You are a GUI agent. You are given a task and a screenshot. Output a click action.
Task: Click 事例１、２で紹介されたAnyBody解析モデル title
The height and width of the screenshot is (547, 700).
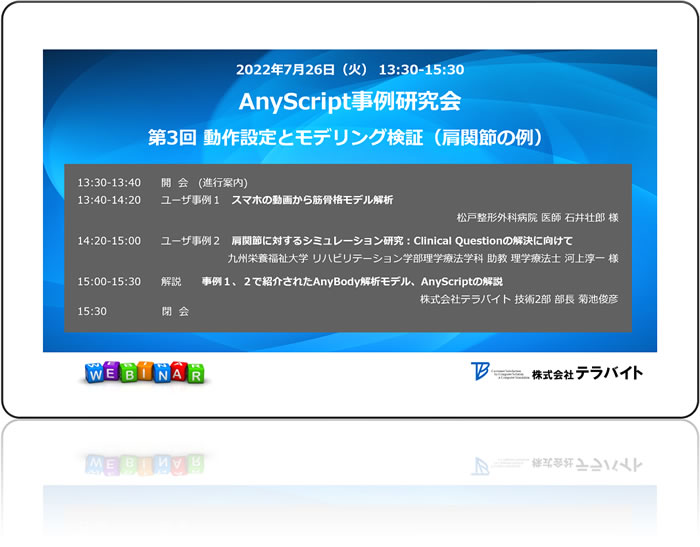coord(352,281)
